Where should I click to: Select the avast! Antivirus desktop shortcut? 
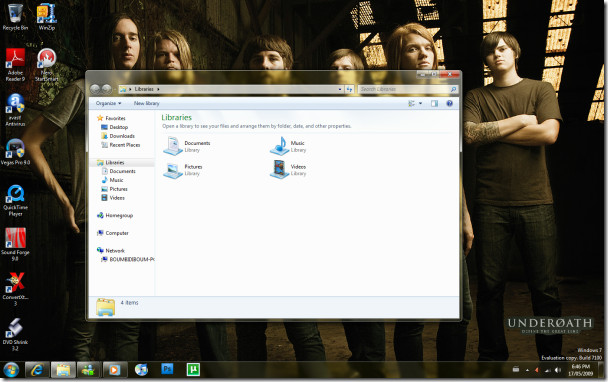(15, 110)
